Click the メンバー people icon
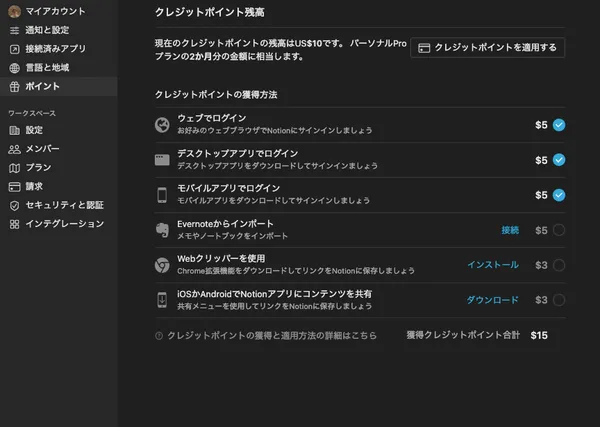 (15, 149)
